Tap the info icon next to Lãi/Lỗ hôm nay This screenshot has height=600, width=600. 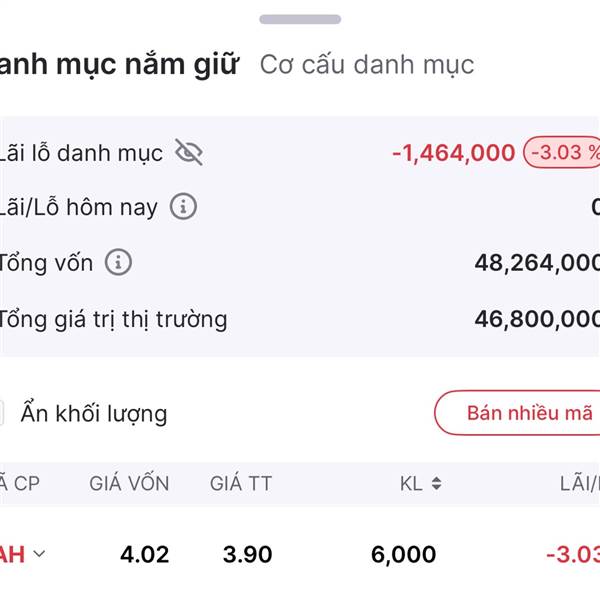tap(183, 207)
